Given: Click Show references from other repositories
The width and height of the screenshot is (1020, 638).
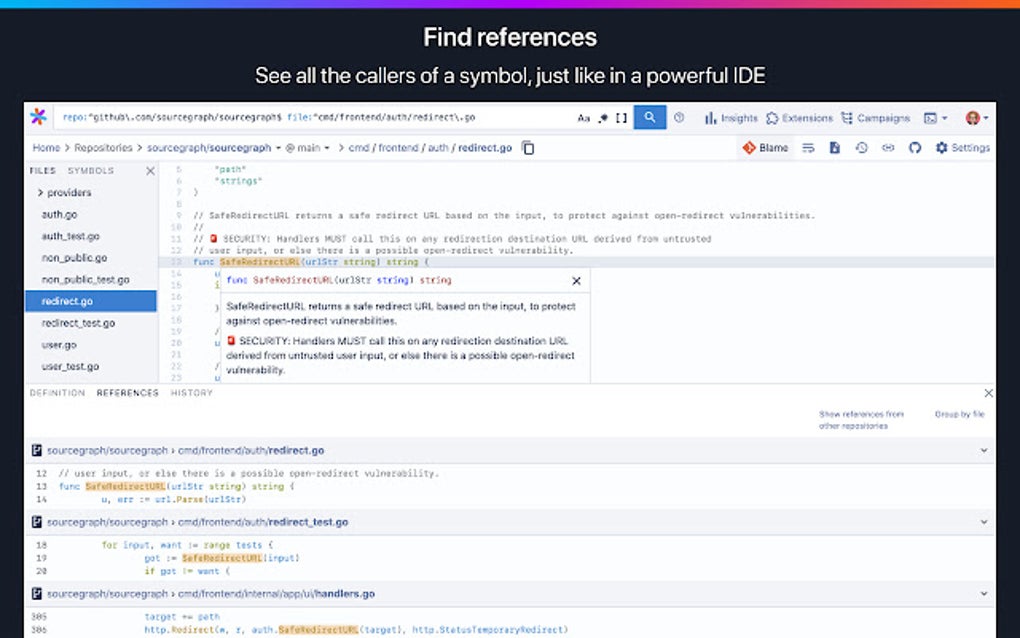Looking at the screenshot, I should click(x=864, y=419).
